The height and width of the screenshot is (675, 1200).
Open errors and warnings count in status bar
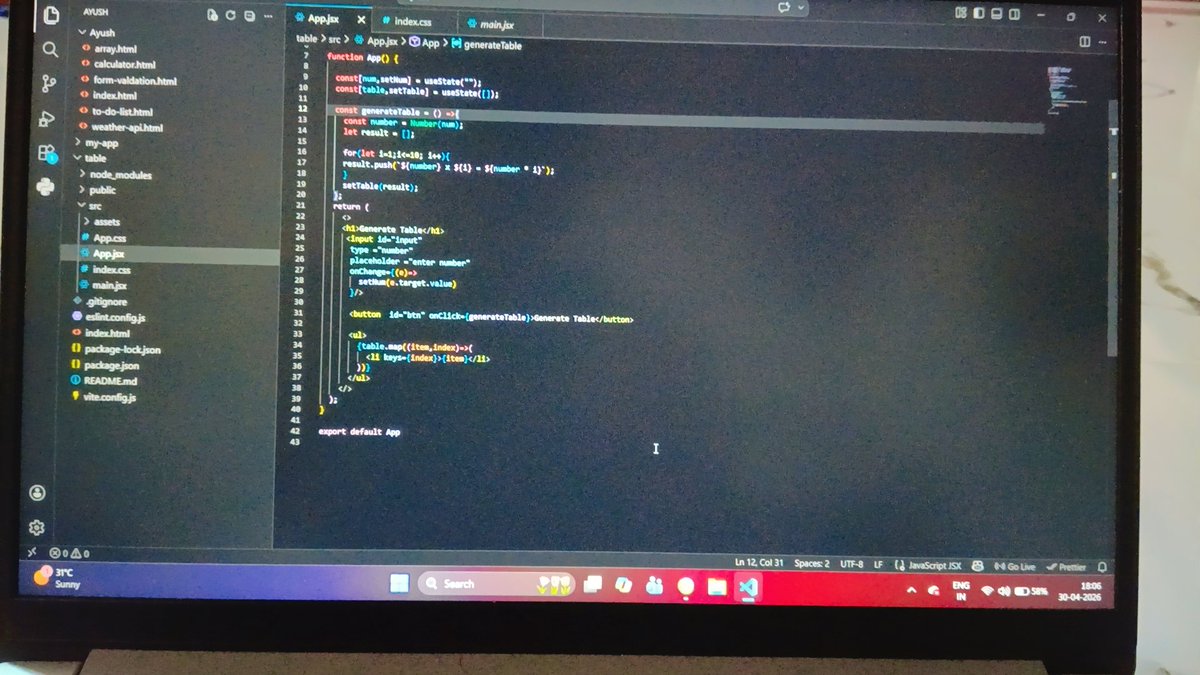[69, 552]
